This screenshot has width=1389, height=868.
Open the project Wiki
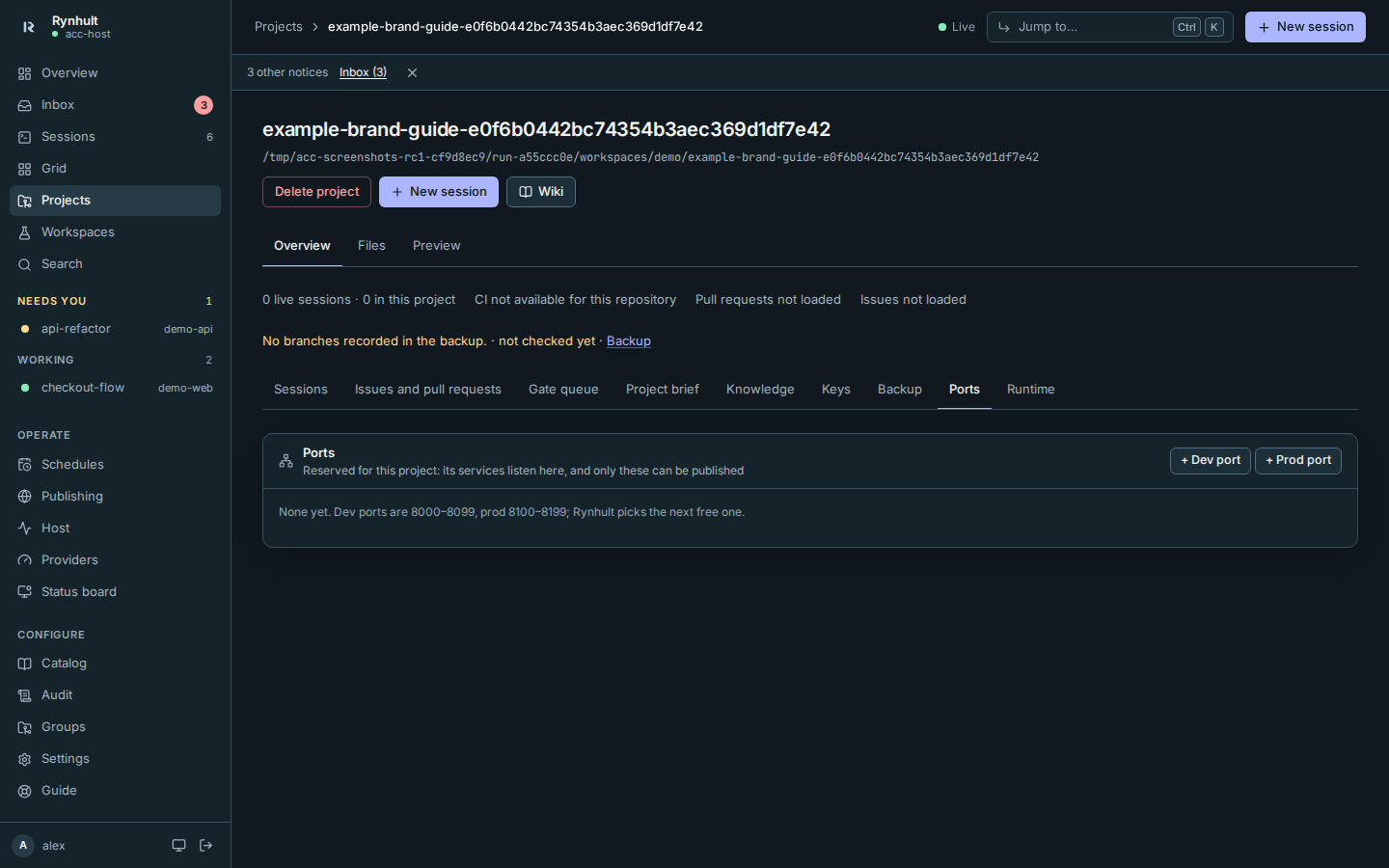click(541, 192)
